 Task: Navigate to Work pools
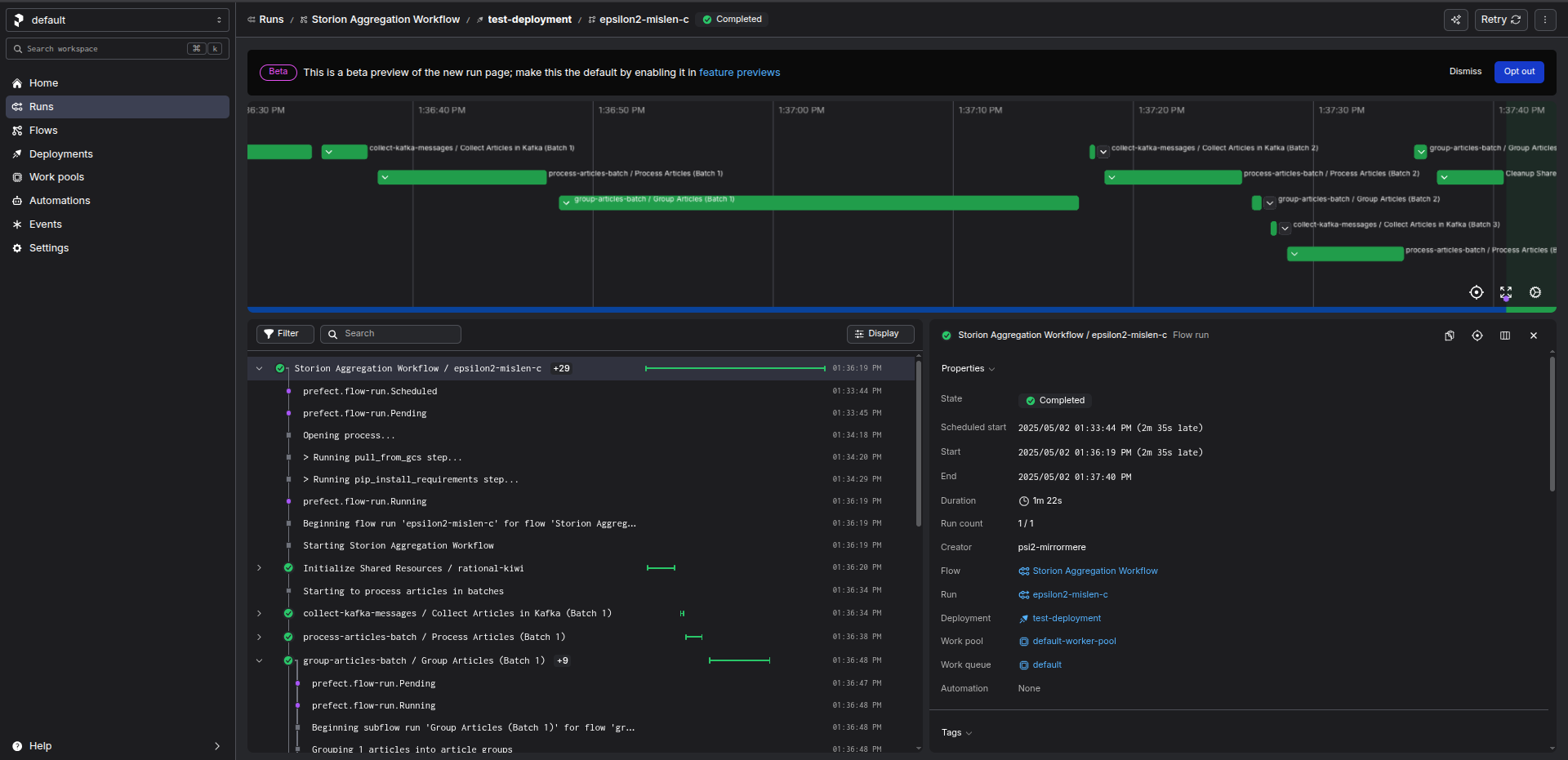[x=118, y=177]
